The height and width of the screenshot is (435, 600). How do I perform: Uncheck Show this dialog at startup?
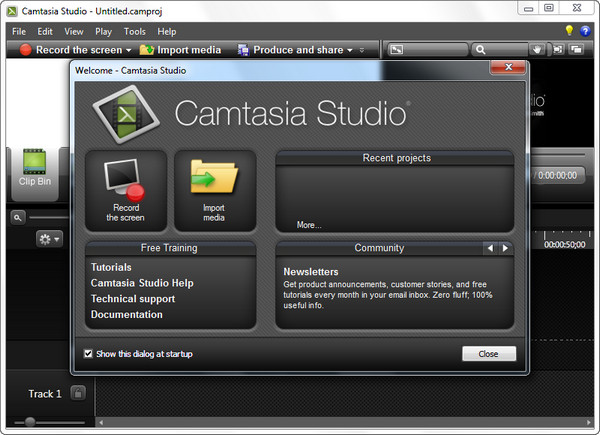click(88, 353)
